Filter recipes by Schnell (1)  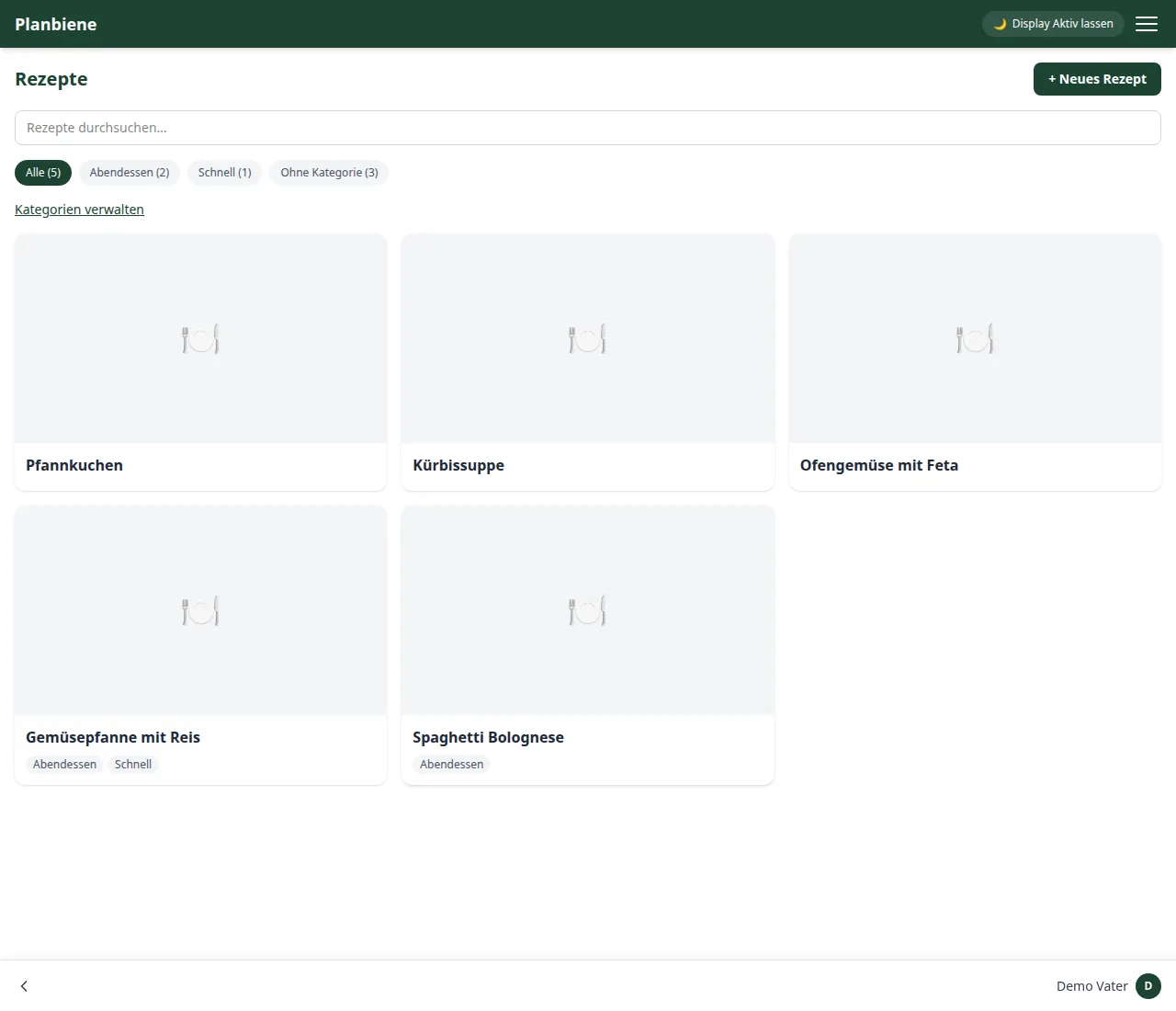pyautogui.click(x=225, y=173)
